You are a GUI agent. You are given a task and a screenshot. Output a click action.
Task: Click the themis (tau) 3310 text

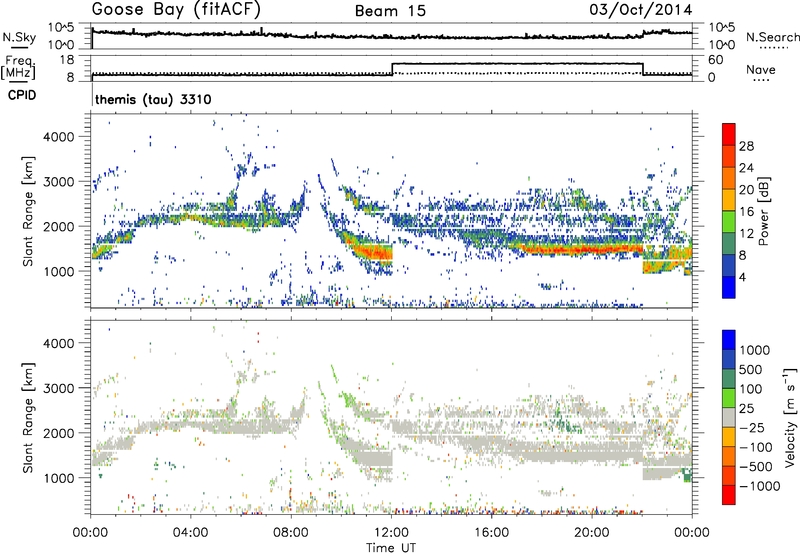pos(153,99)
